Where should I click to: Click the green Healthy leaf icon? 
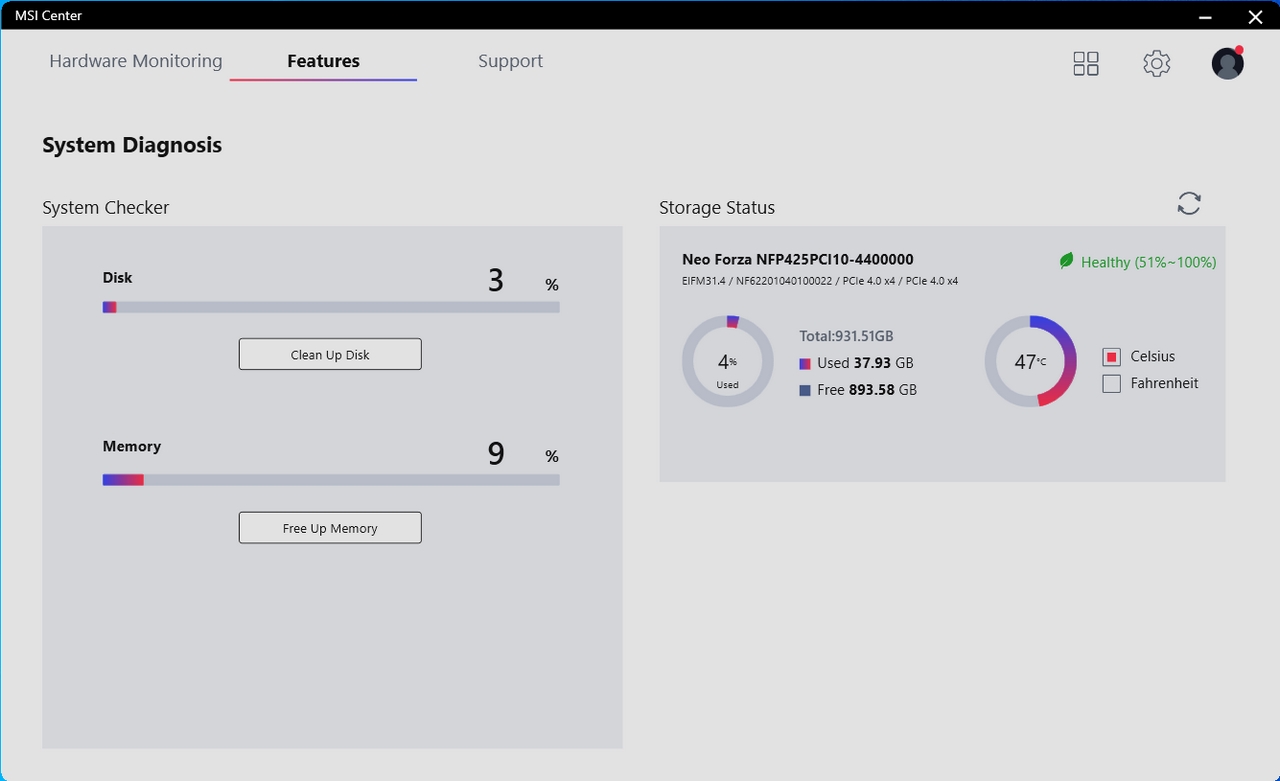(x=1066, y=261)
